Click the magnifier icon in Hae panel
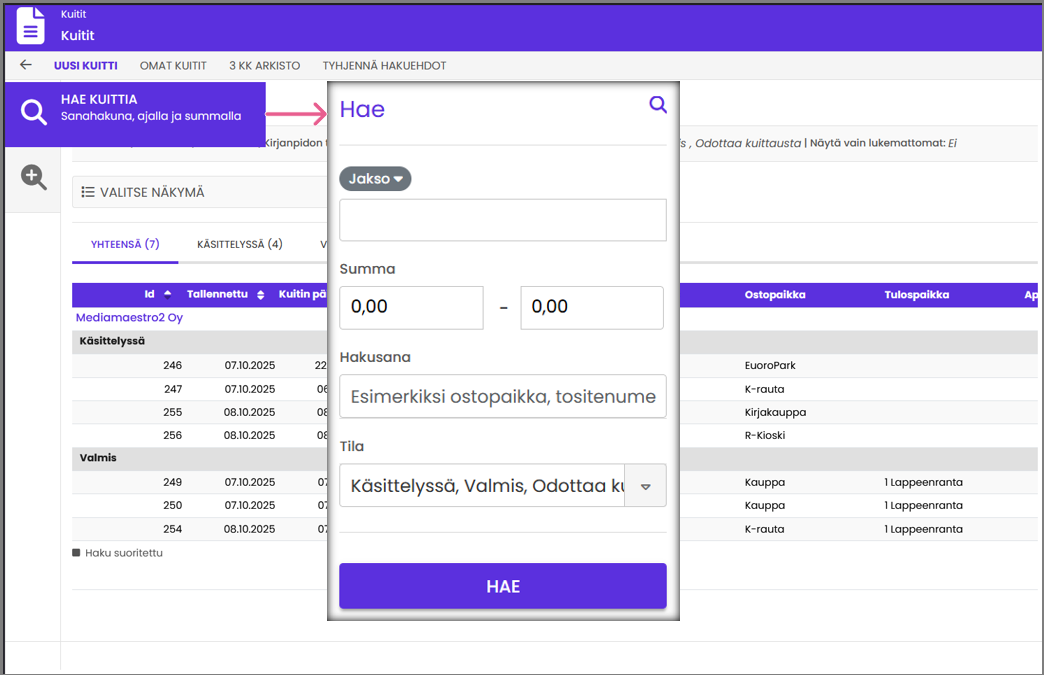The image size is (1044, 675). pyautogui.click(x=657, y=105)
